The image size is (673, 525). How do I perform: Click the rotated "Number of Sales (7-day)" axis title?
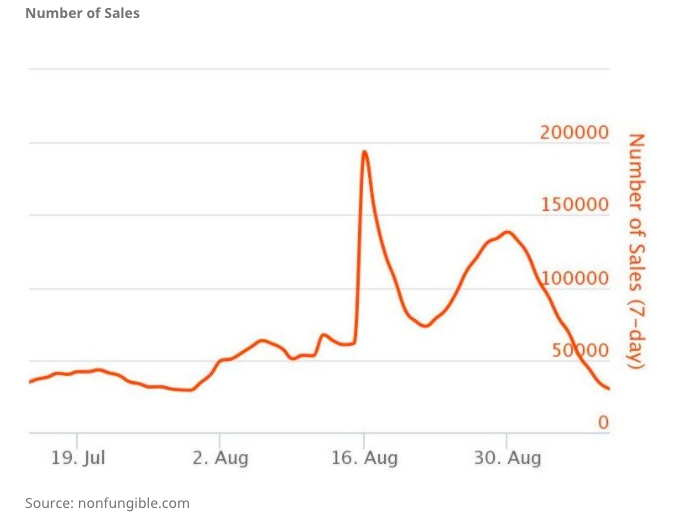pyautogui.click(x=636, y=250)
